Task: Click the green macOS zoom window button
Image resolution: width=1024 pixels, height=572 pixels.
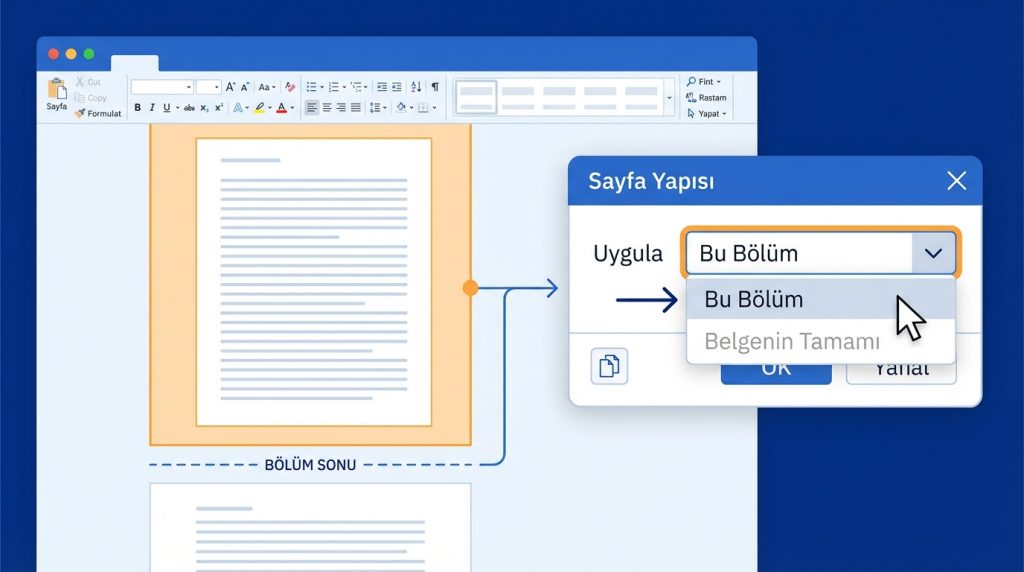Action: coord(89,54)
